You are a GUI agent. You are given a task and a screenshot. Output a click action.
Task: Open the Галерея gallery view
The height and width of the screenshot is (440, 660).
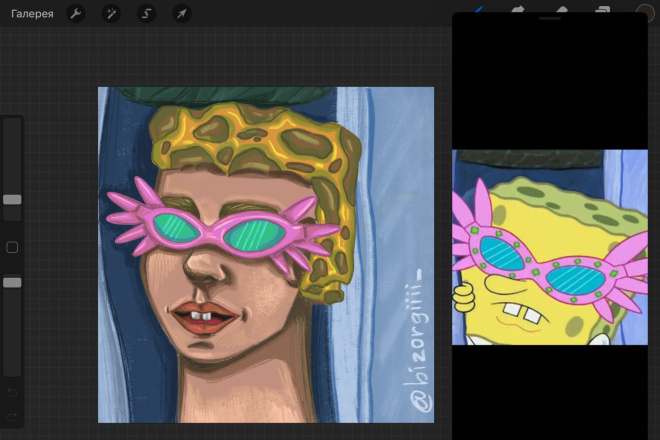[32, 14]
